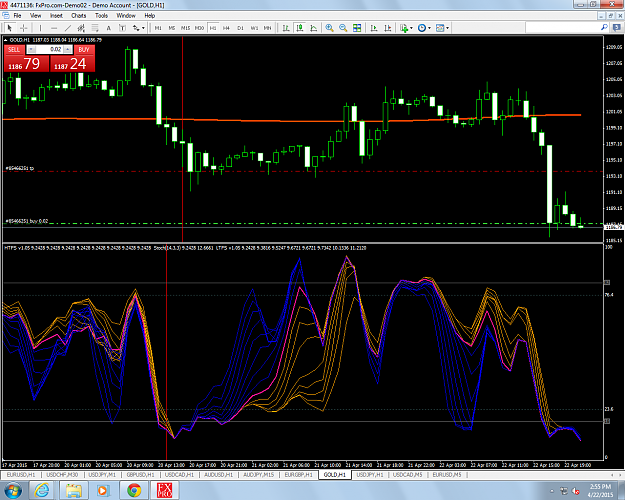Switch to AUDUSD,H1 chart tab
This screenshot has width=625, height=500.
point(218,475)
